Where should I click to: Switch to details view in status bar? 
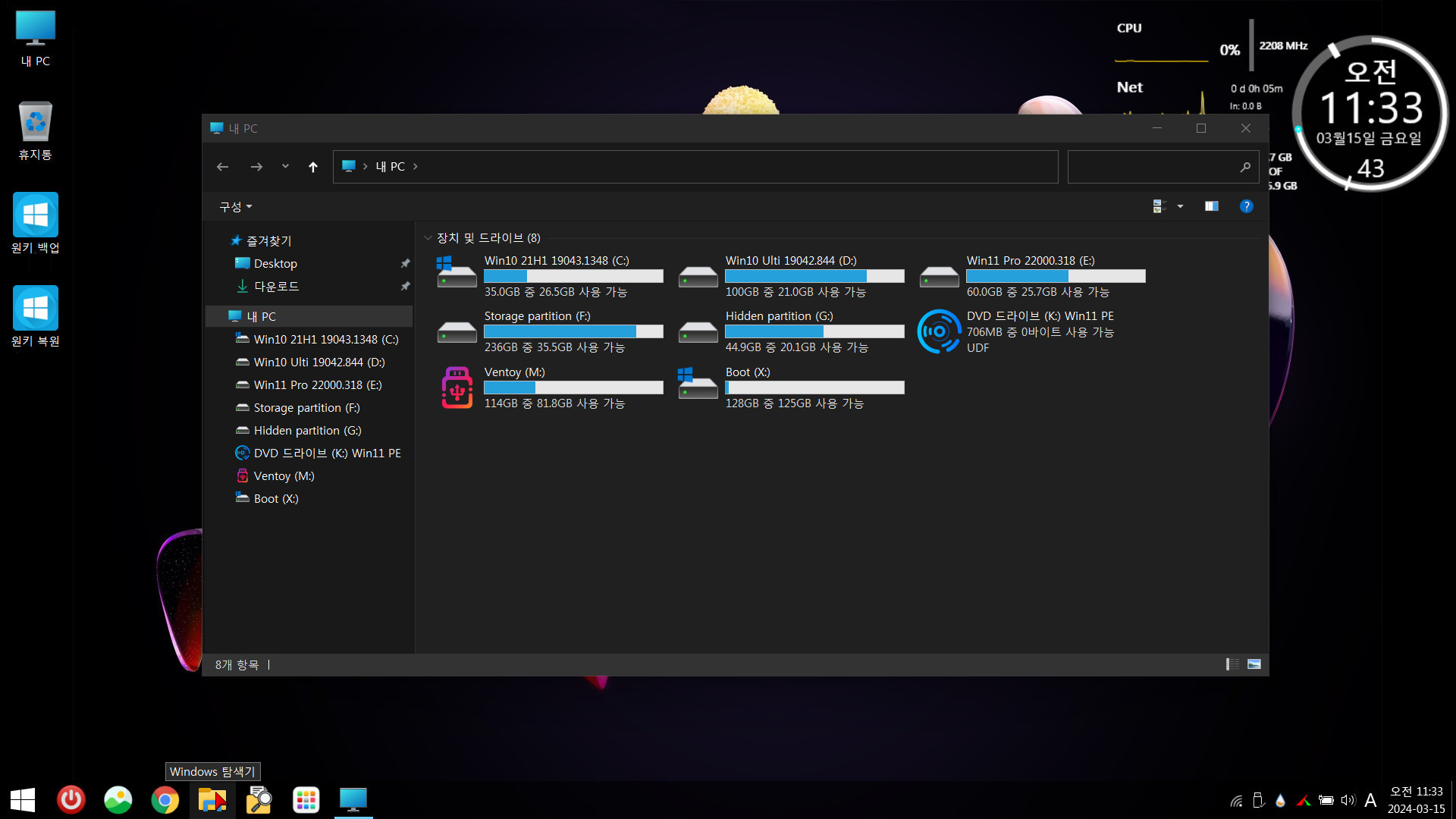1233,664
